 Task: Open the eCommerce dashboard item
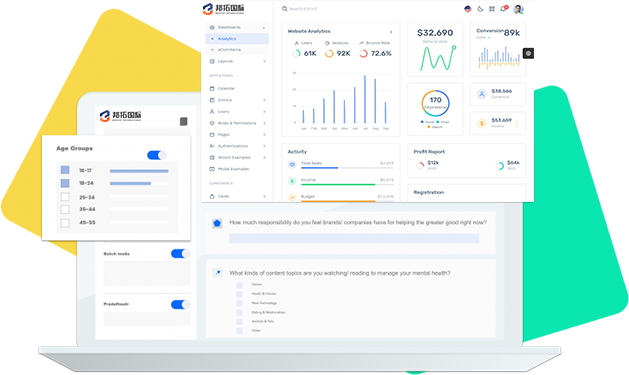coord(237,50)
